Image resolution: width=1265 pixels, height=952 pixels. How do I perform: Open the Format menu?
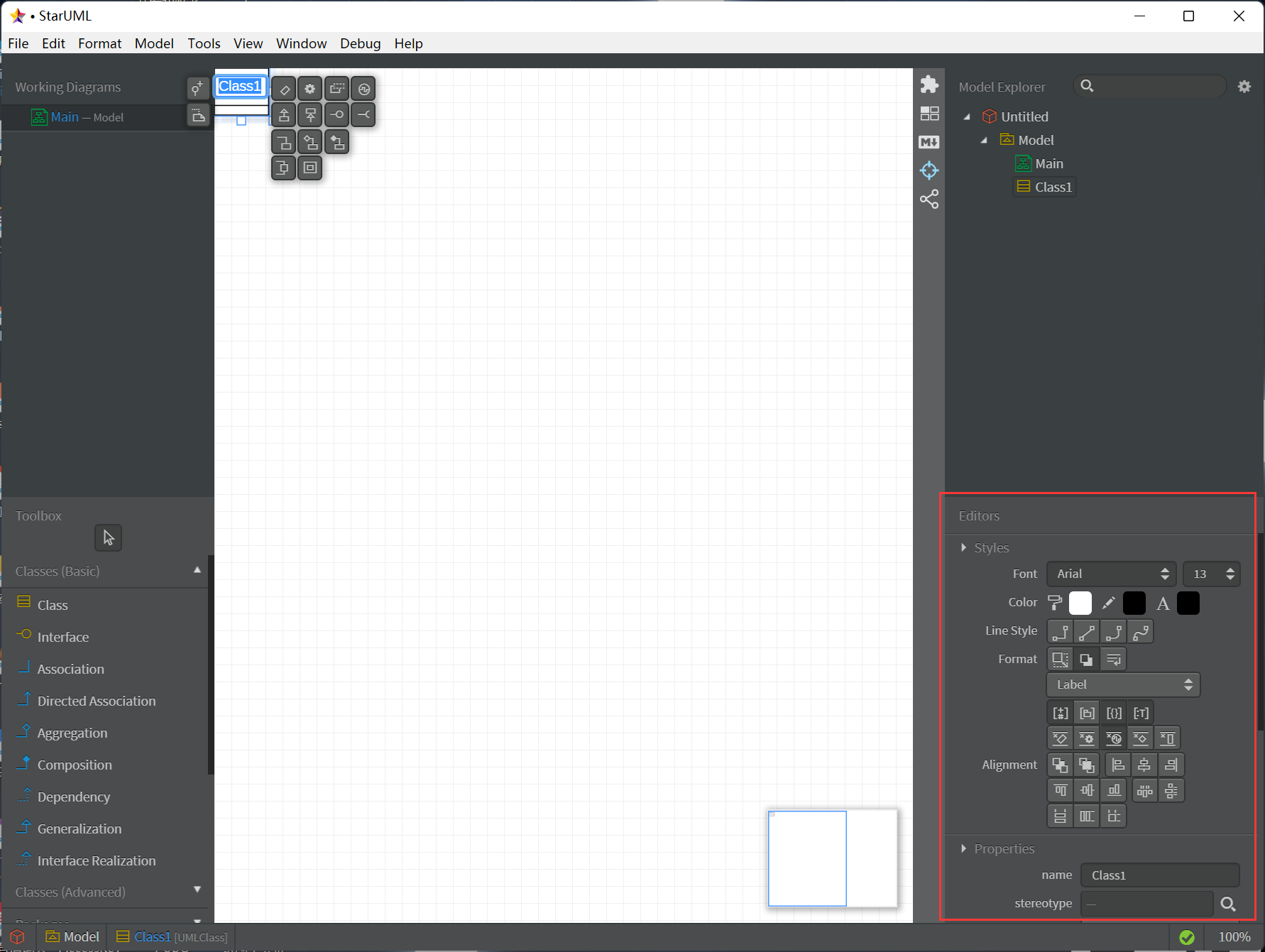click(100, 43)
